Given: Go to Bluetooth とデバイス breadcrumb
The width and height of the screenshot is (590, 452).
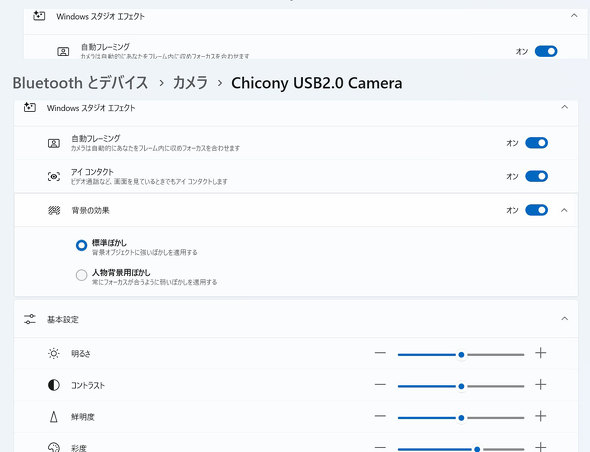Looking at the screenshot, I should pyautogui.click(x=81, y=83).
